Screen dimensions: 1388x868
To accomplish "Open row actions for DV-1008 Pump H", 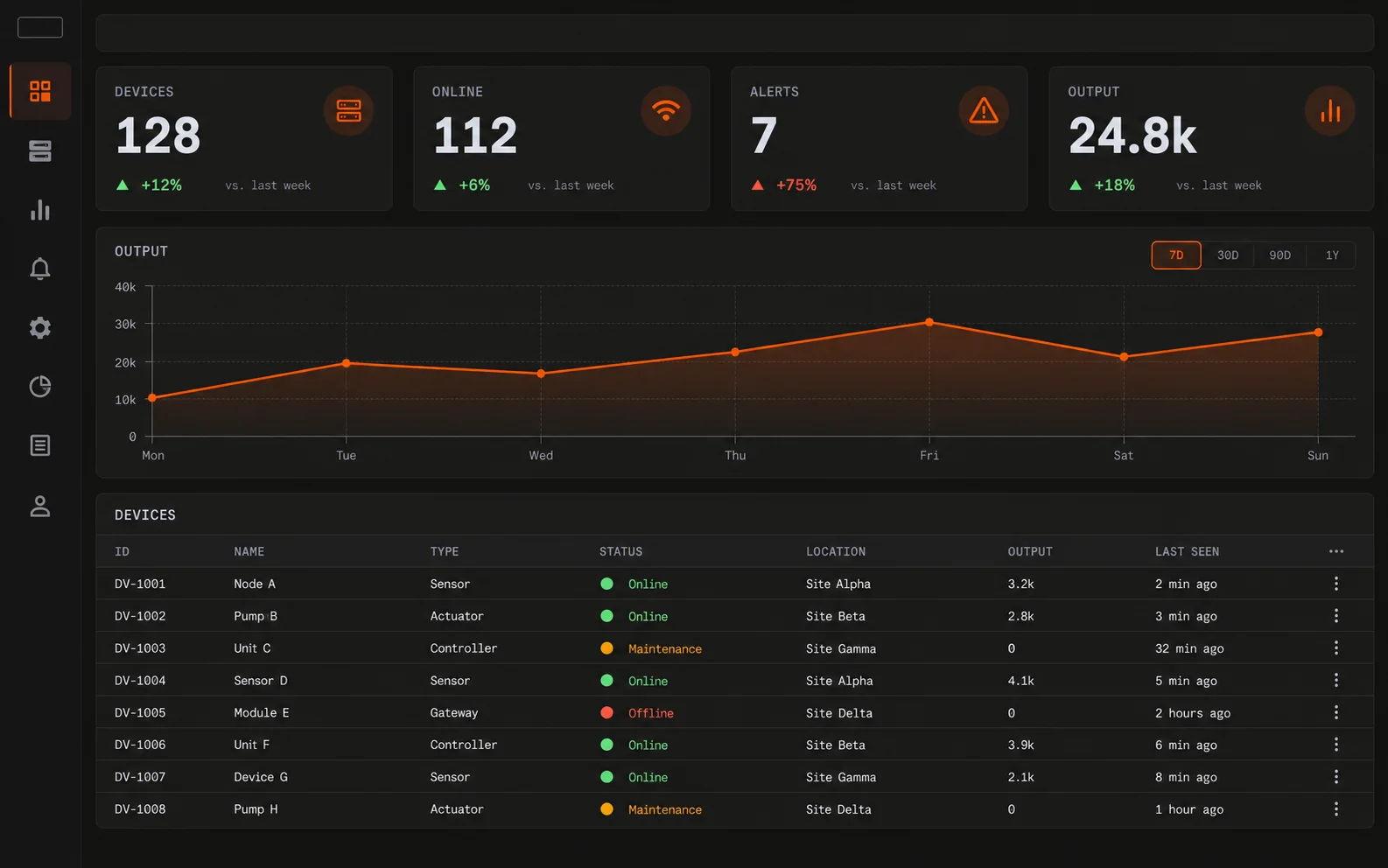I will tap(1336, 809).
